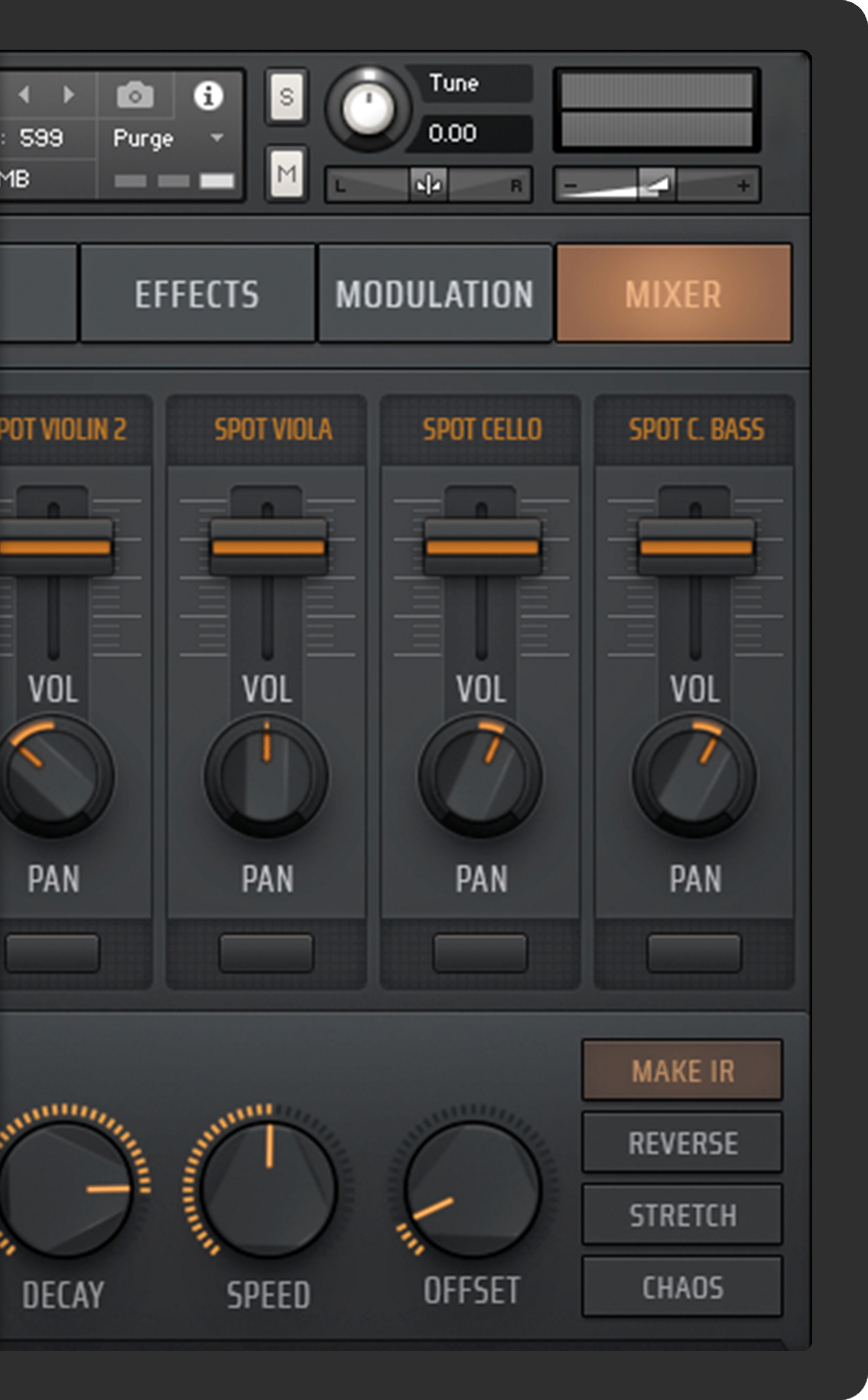This screenshot has height=1400, width=868.
Task: Click the Tune knob
Action: 368,109
